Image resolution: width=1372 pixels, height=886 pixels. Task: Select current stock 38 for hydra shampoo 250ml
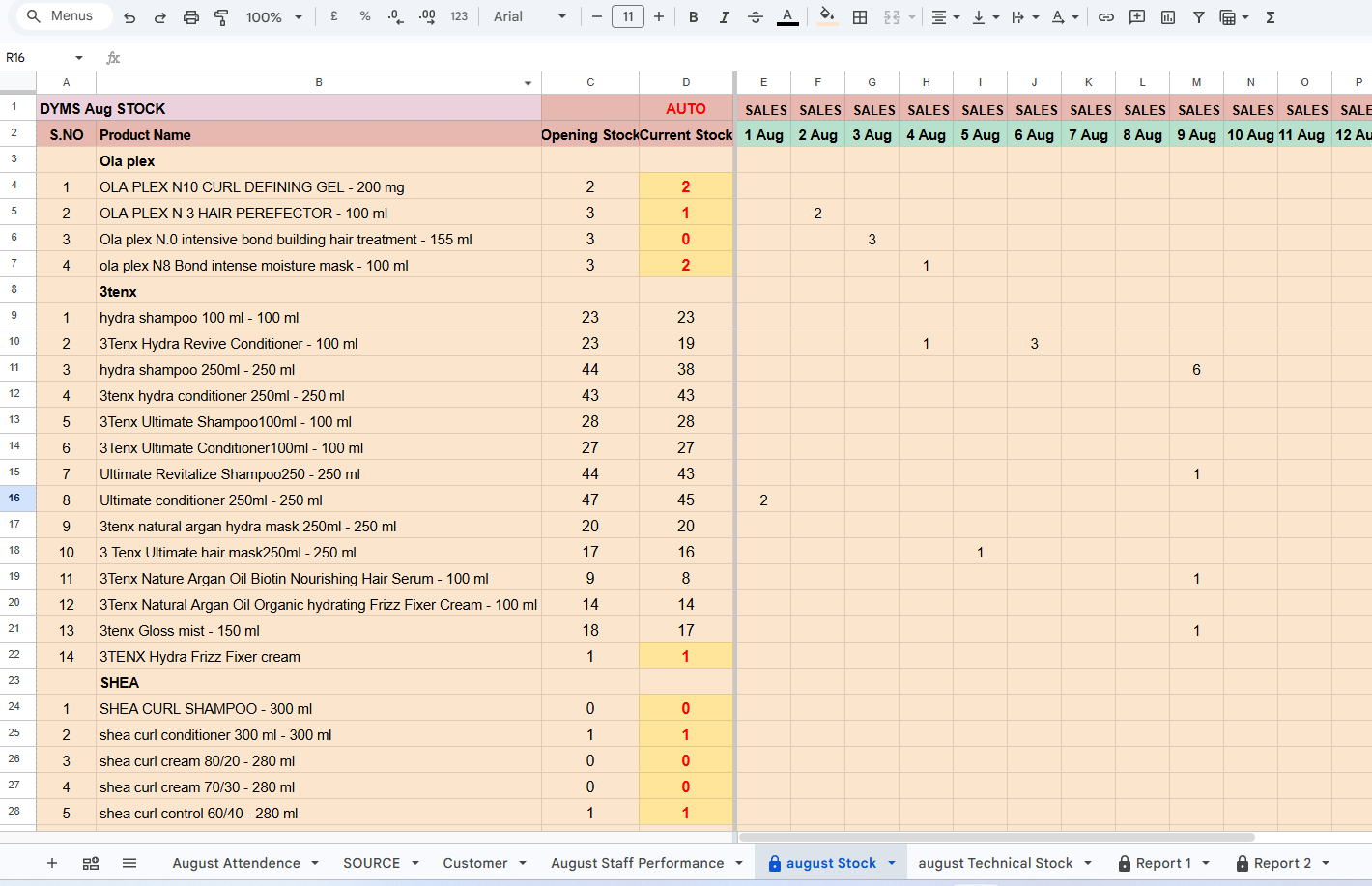(686, 369)
